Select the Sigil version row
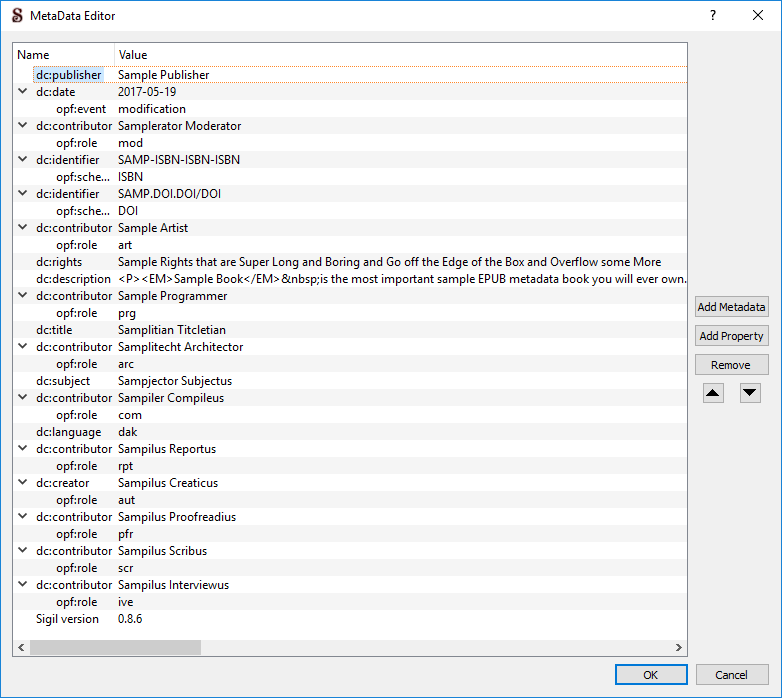This screenshot has height=698, width=782. (67, 619)
